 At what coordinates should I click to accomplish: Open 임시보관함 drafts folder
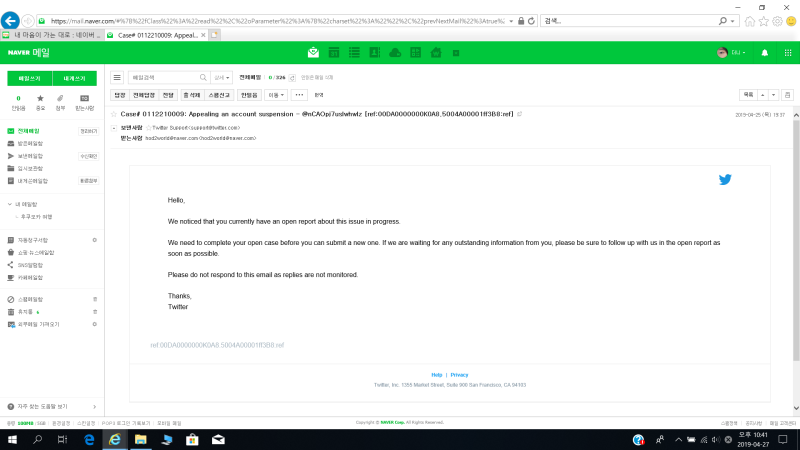click(x=30, y=168)
